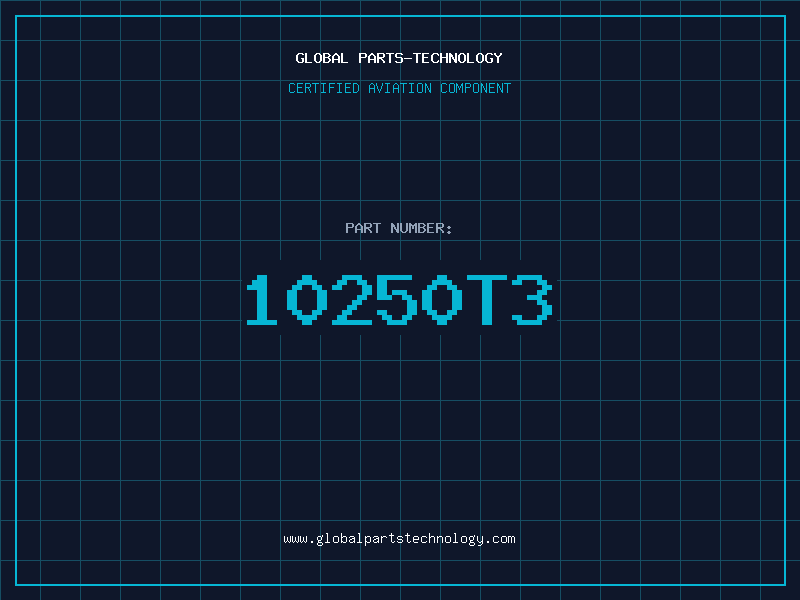This screenshot has height=600, width=800.
Task: Click the word TECHNOLOGY in the title
Action: tap(458, 58)
